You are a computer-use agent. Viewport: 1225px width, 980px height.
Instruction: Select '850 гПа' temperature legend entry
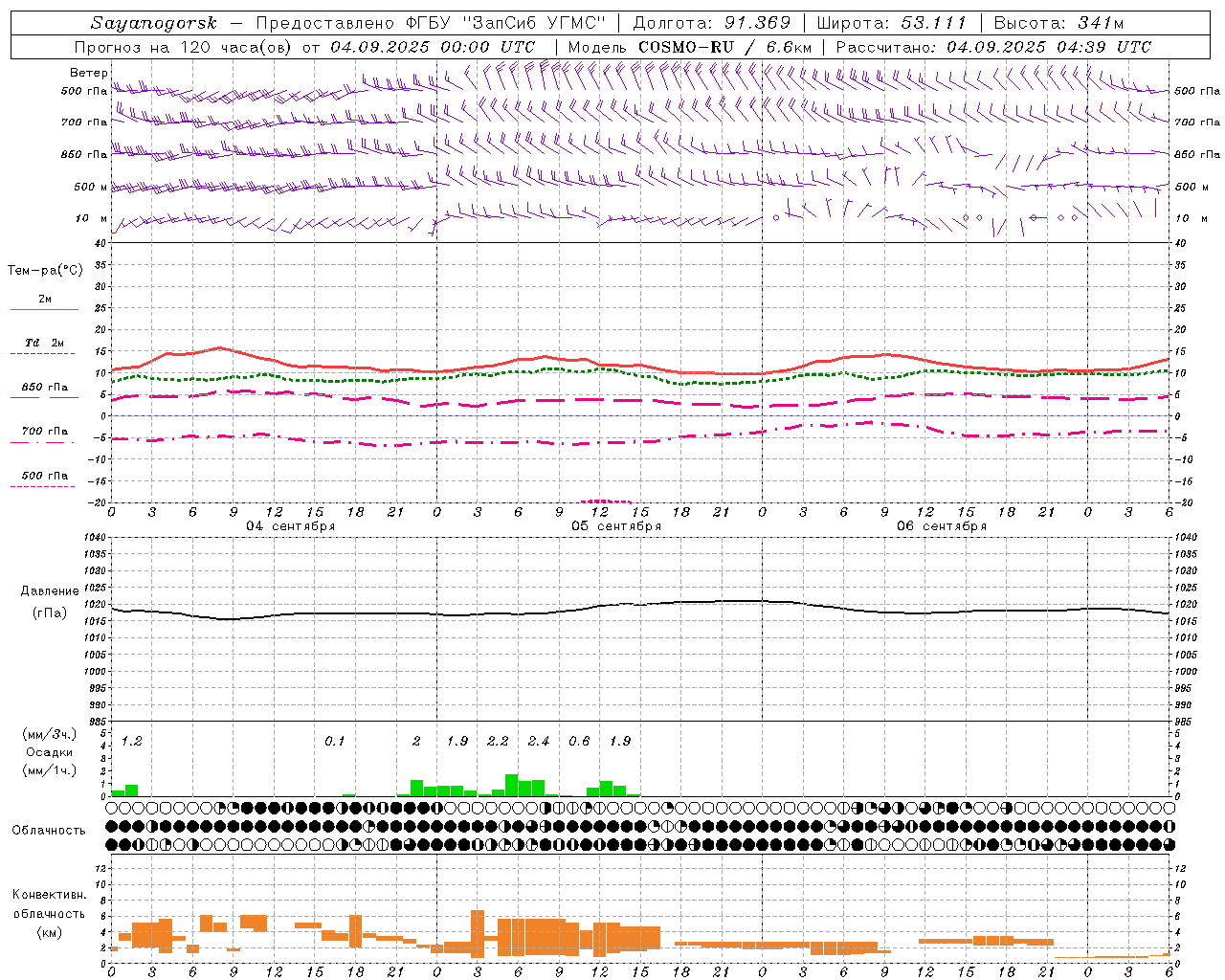(45, 388)
